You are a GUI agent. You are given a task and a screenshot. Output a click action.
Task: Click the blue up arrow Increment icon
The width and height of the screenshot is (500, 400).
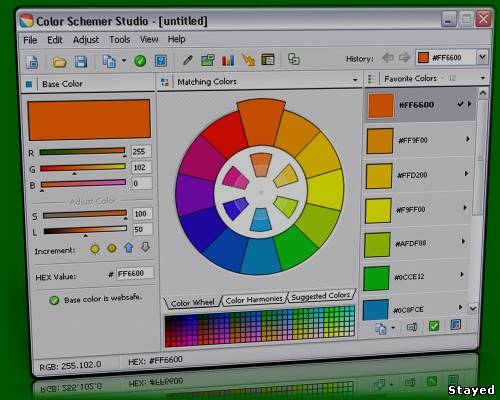pyautogui.click(x=129, y=247)
